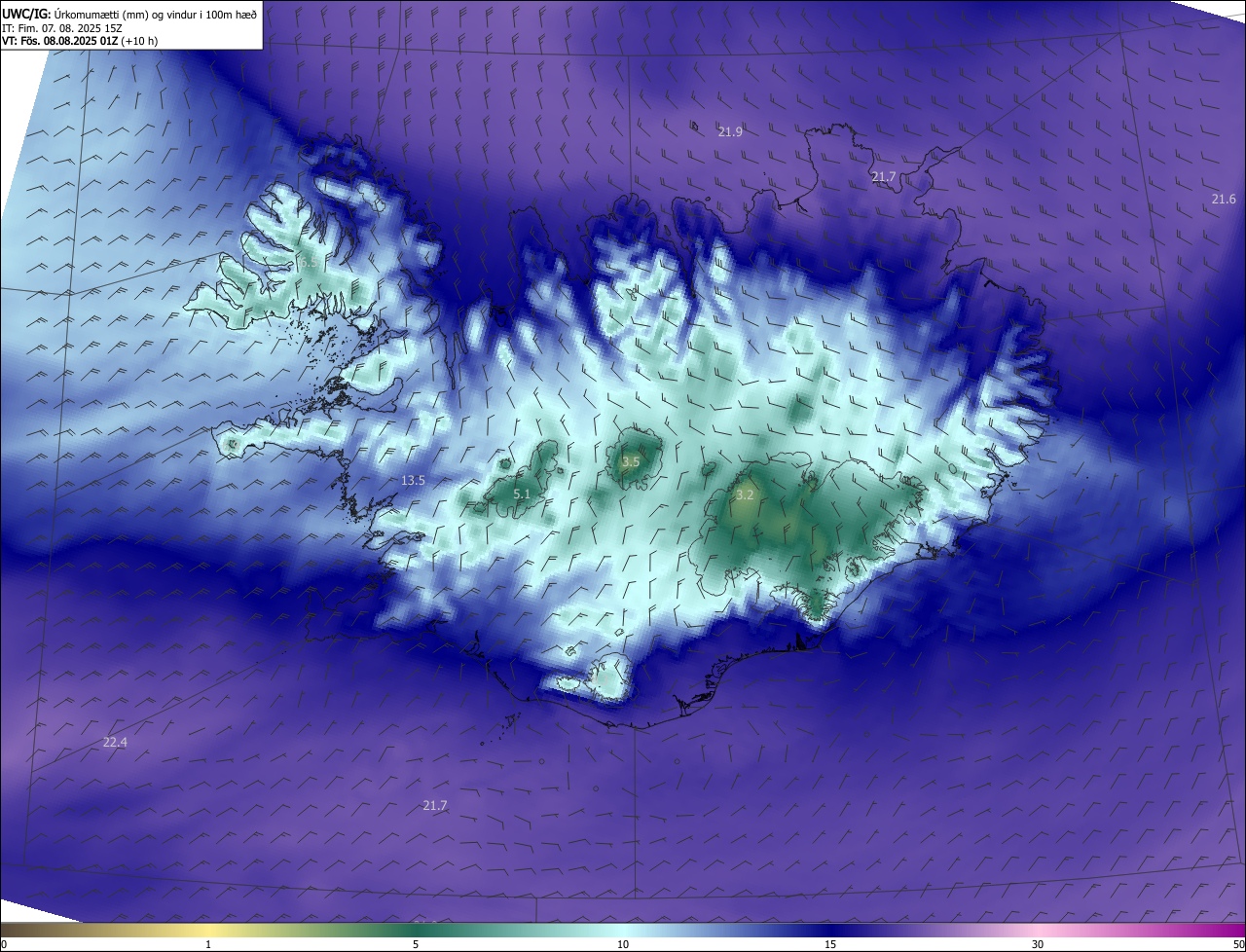Click the 21.7 value near the northeast peninsula
Screen dimensions: 1246x952
(x=883, y=176)
